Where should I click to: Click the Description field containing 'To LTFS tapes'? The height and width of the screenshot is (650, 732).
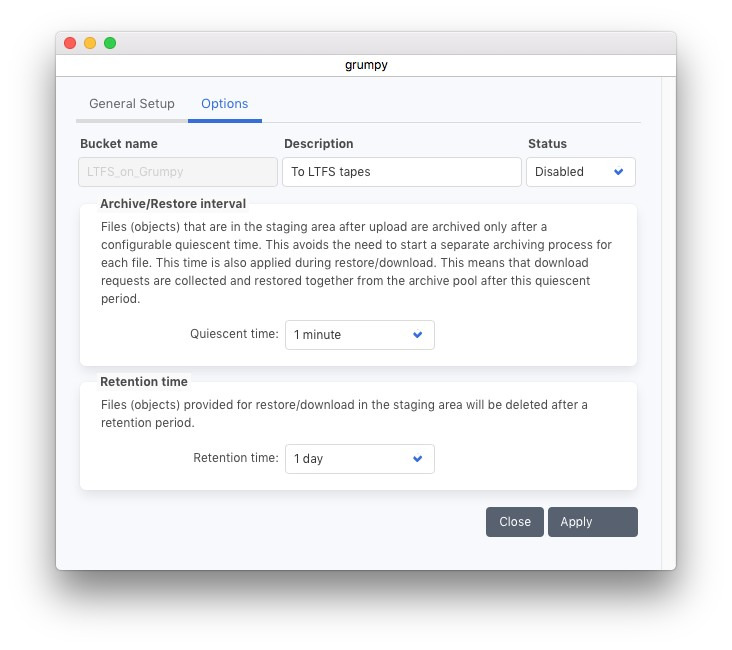[401, 172]
